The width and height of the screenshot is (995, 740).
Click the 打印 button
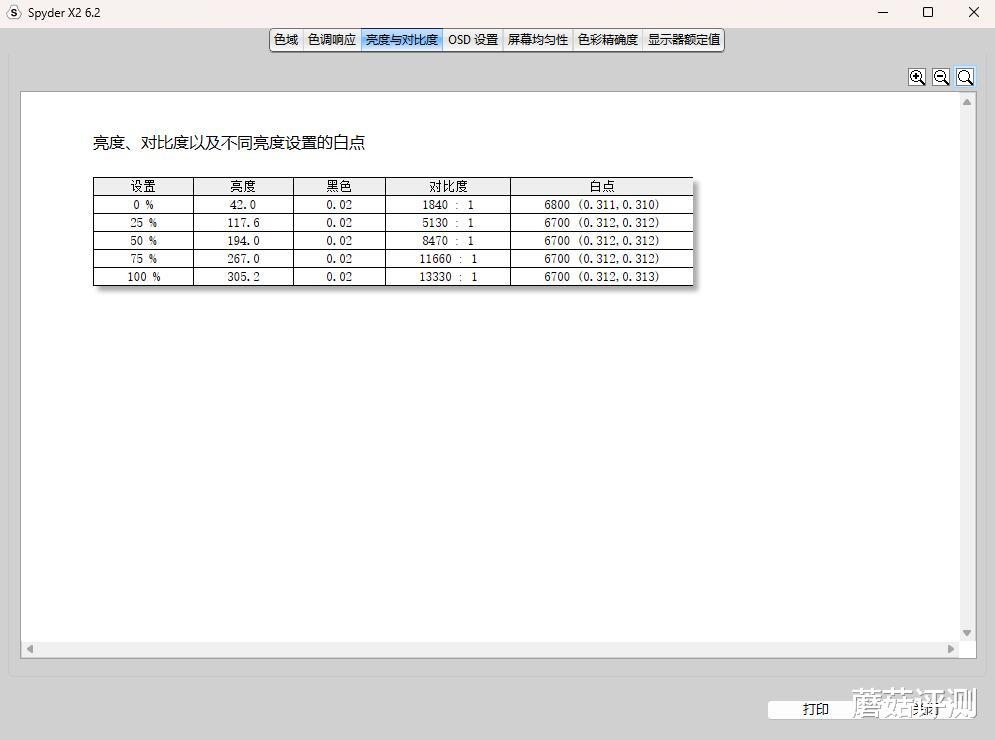[815, 710]
